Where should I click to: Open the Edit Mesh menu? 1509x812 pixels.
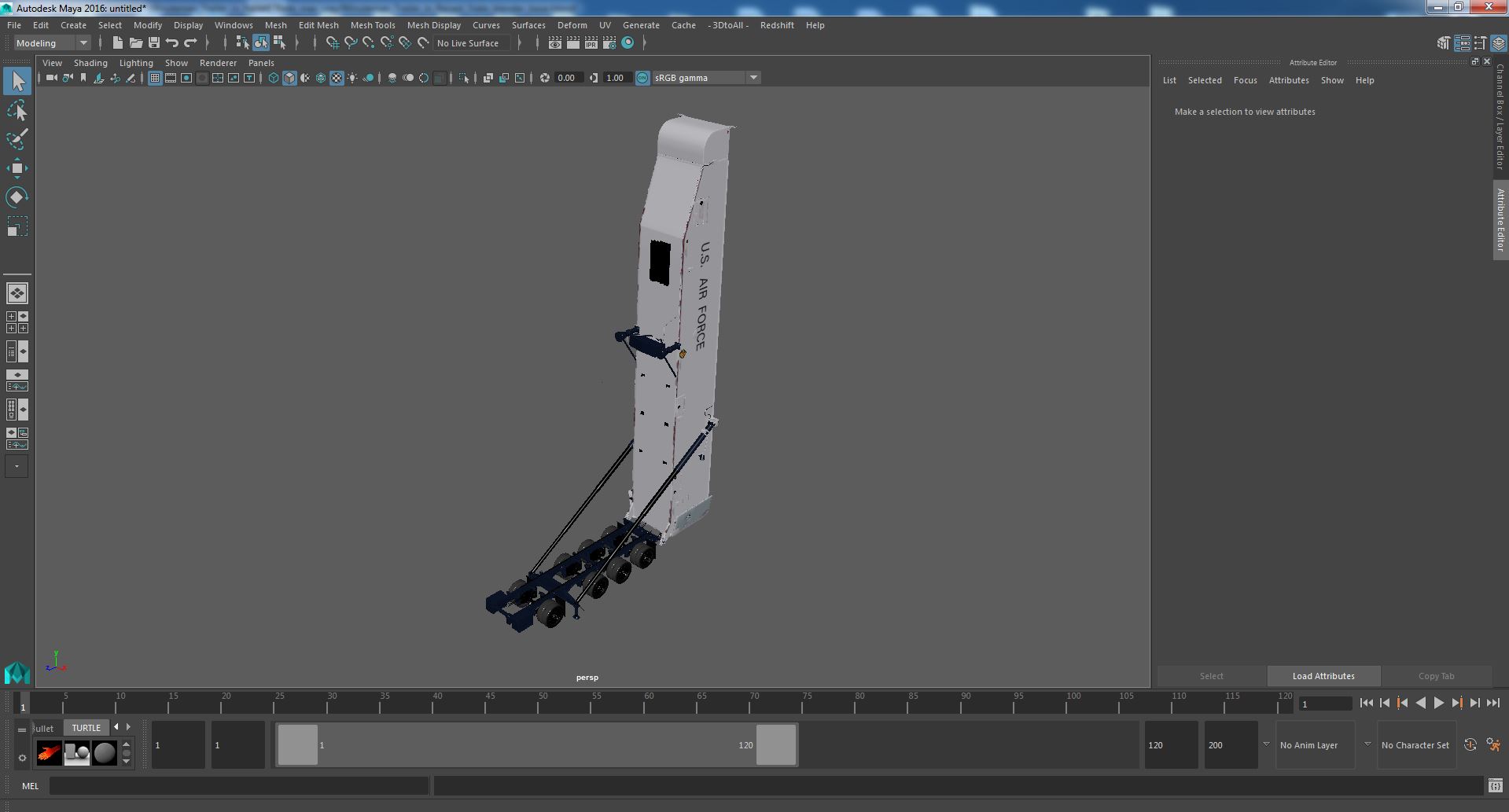(318, 25)
